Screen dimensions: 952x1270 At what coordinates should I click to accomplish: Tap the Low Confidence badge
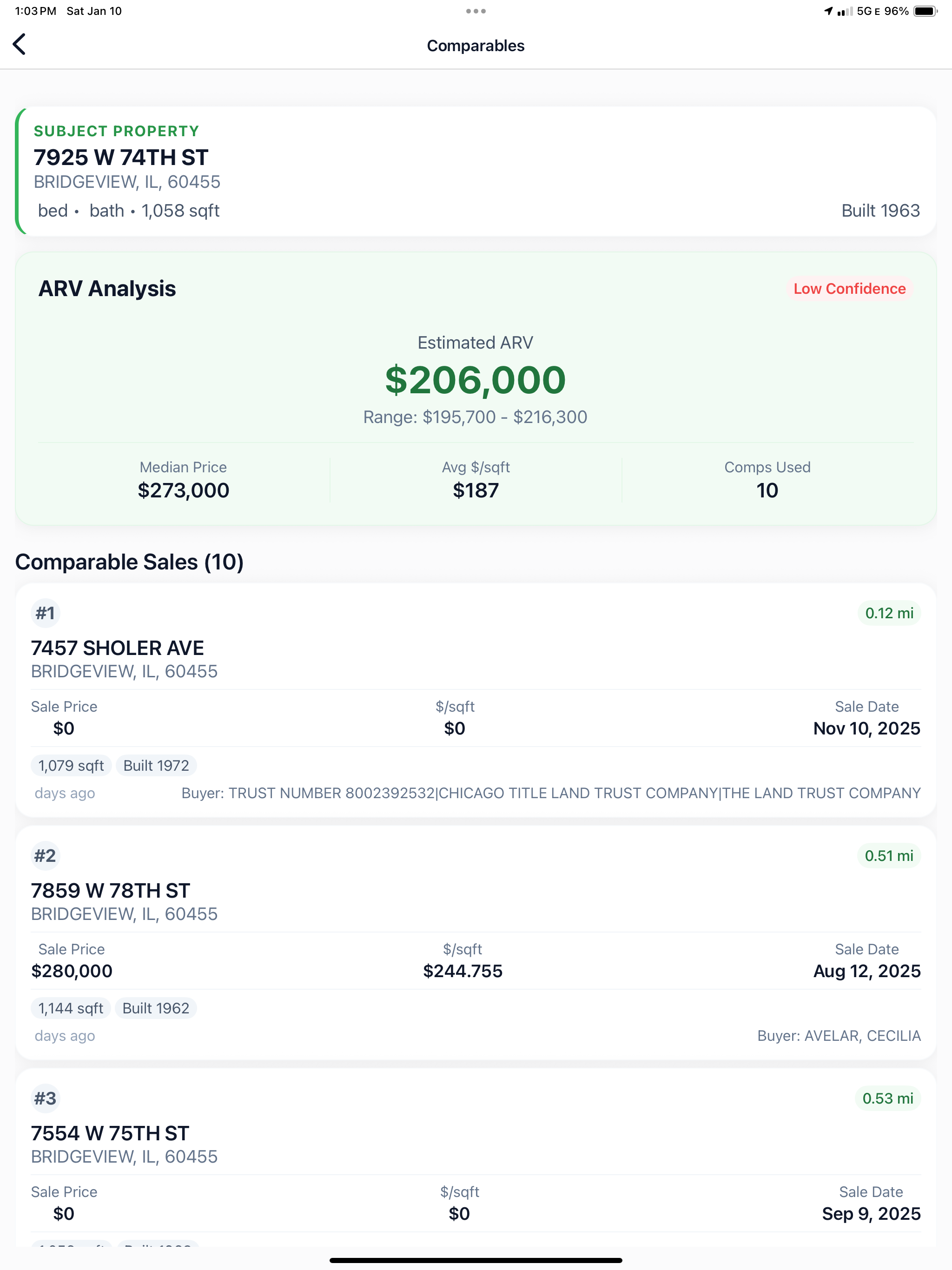[849, 289]
